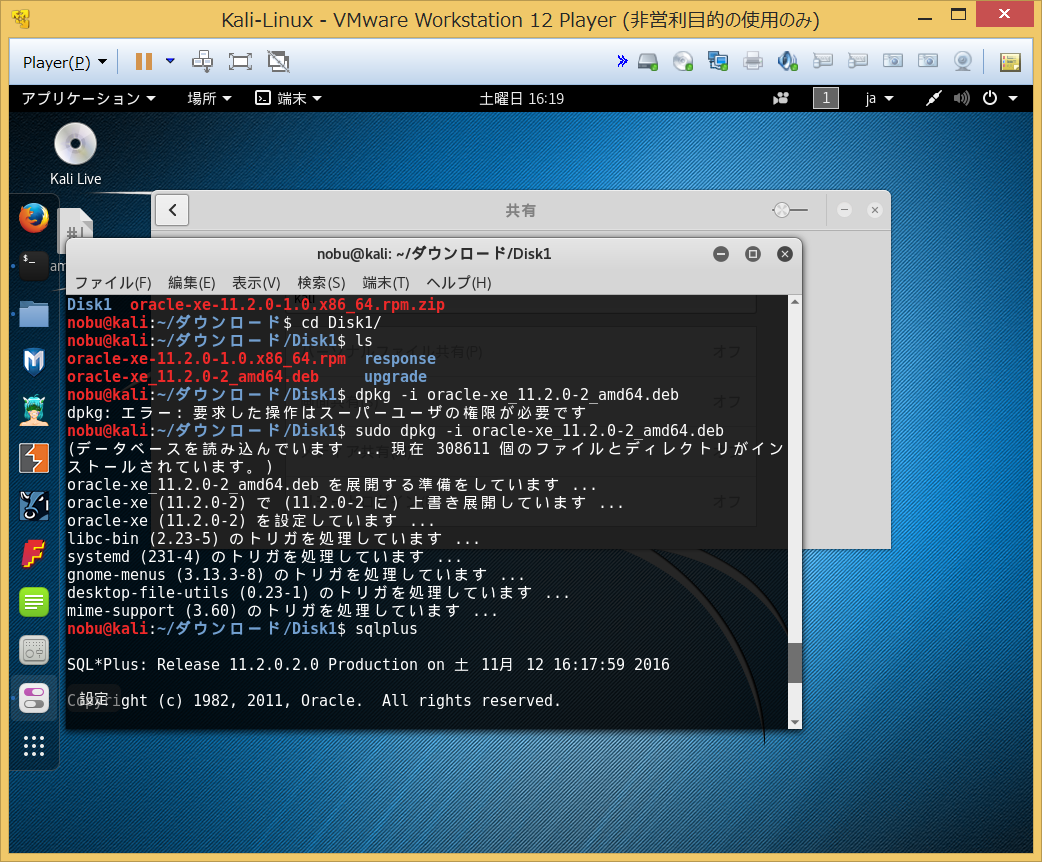Launch Faraday F icon from dock
This screenshot has width=1042, height=862.
(x=33, y=554)
